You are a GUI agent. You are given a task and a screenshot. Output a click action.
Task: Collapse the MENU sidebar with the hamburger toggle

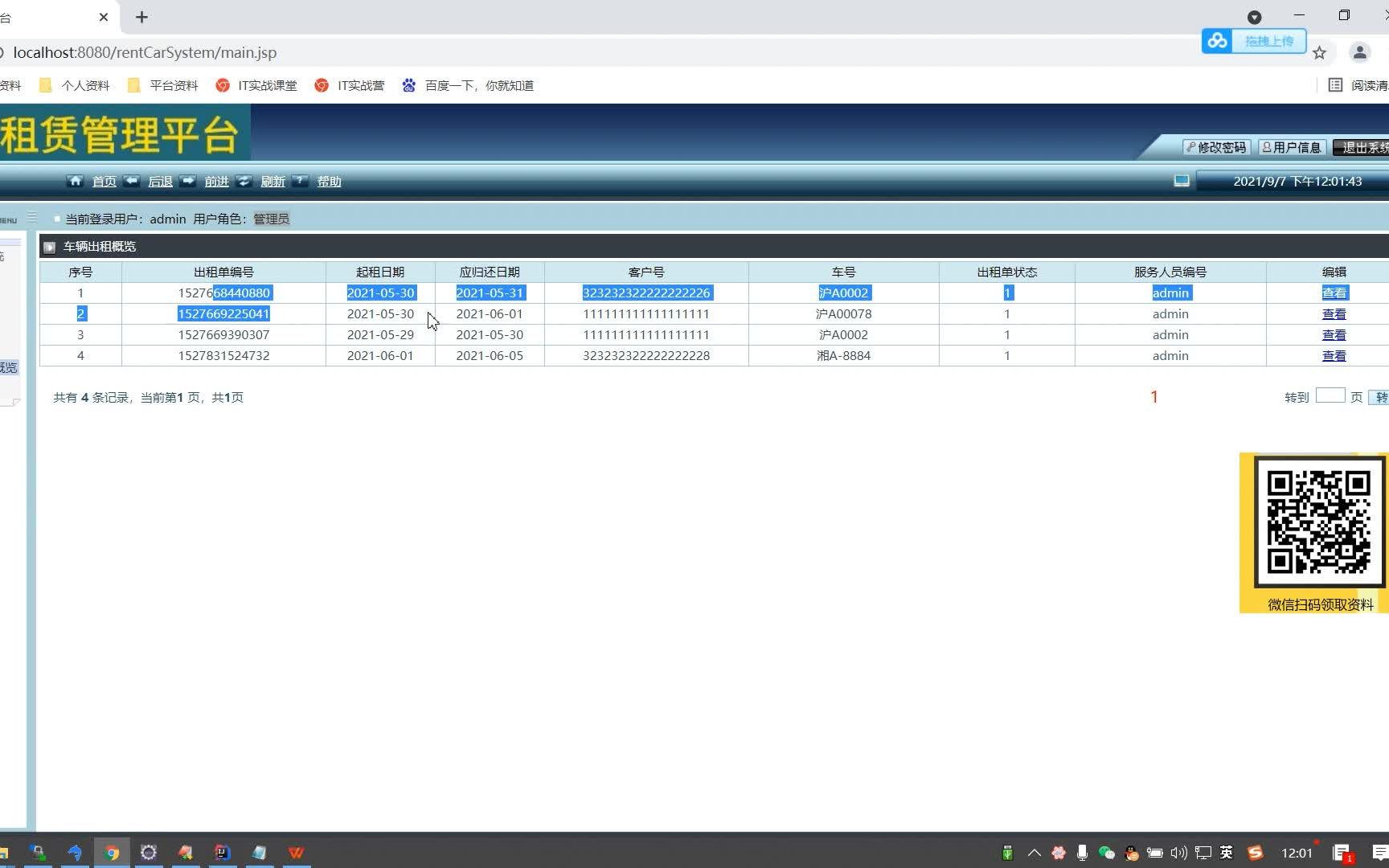(32, 218)
